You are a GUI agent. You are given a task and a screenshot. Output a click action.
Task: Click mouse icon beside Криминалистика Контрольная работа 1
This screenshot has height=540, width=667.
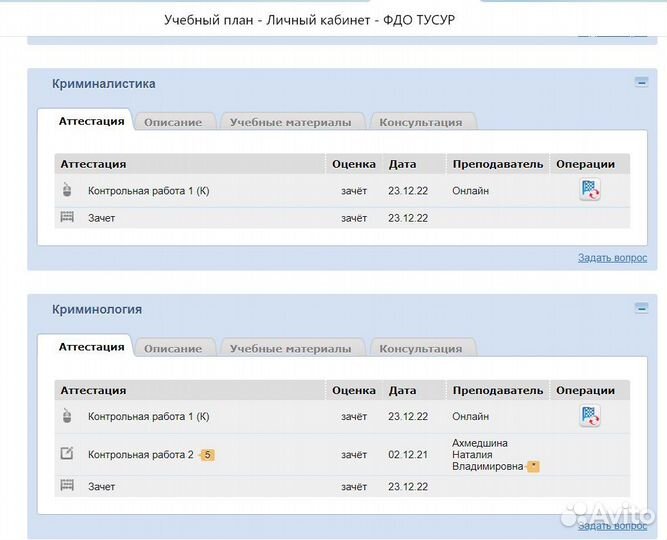point(67,190)
